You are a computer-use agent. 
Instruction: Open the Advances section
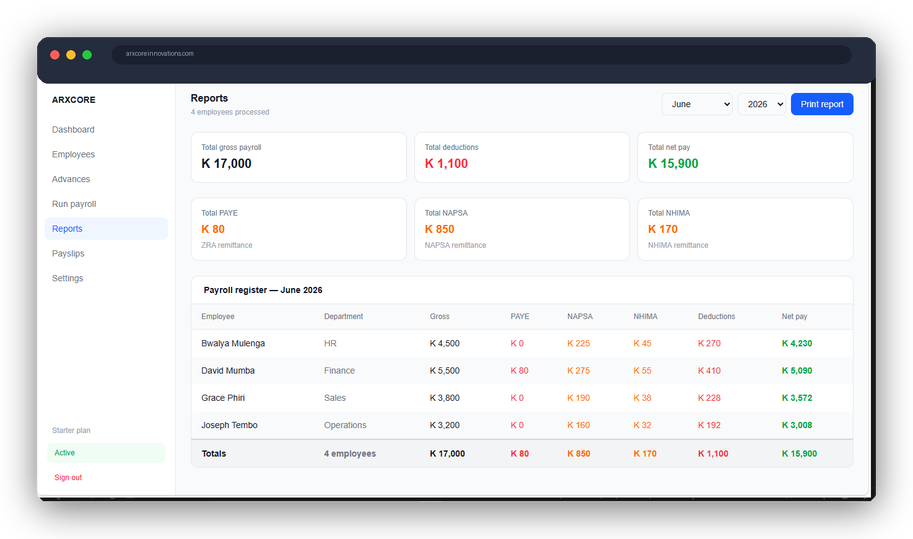point(71,179)
